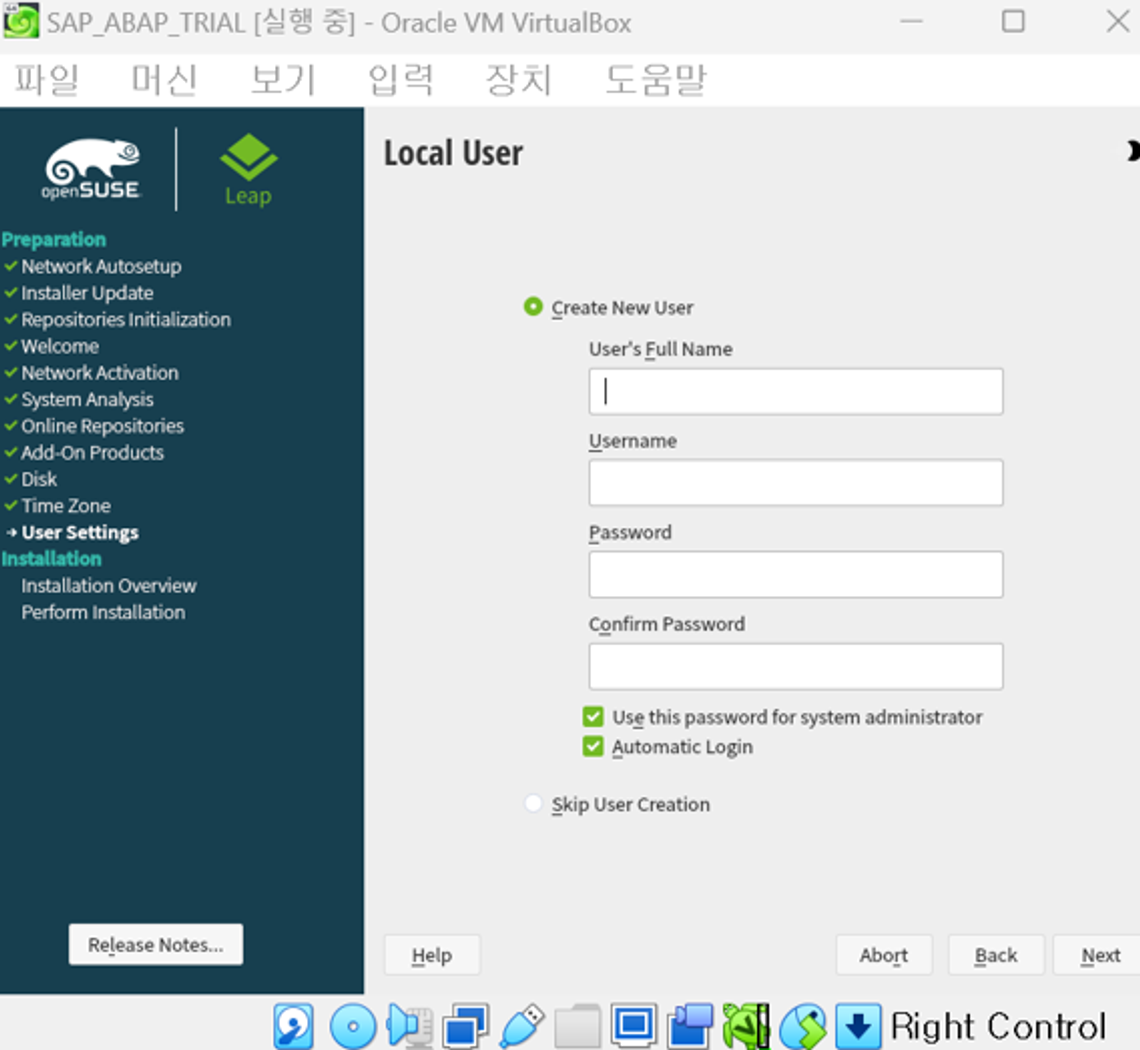1140x1050 pixels.
Task: Click the System Analysis step
Action: [87, 399]
